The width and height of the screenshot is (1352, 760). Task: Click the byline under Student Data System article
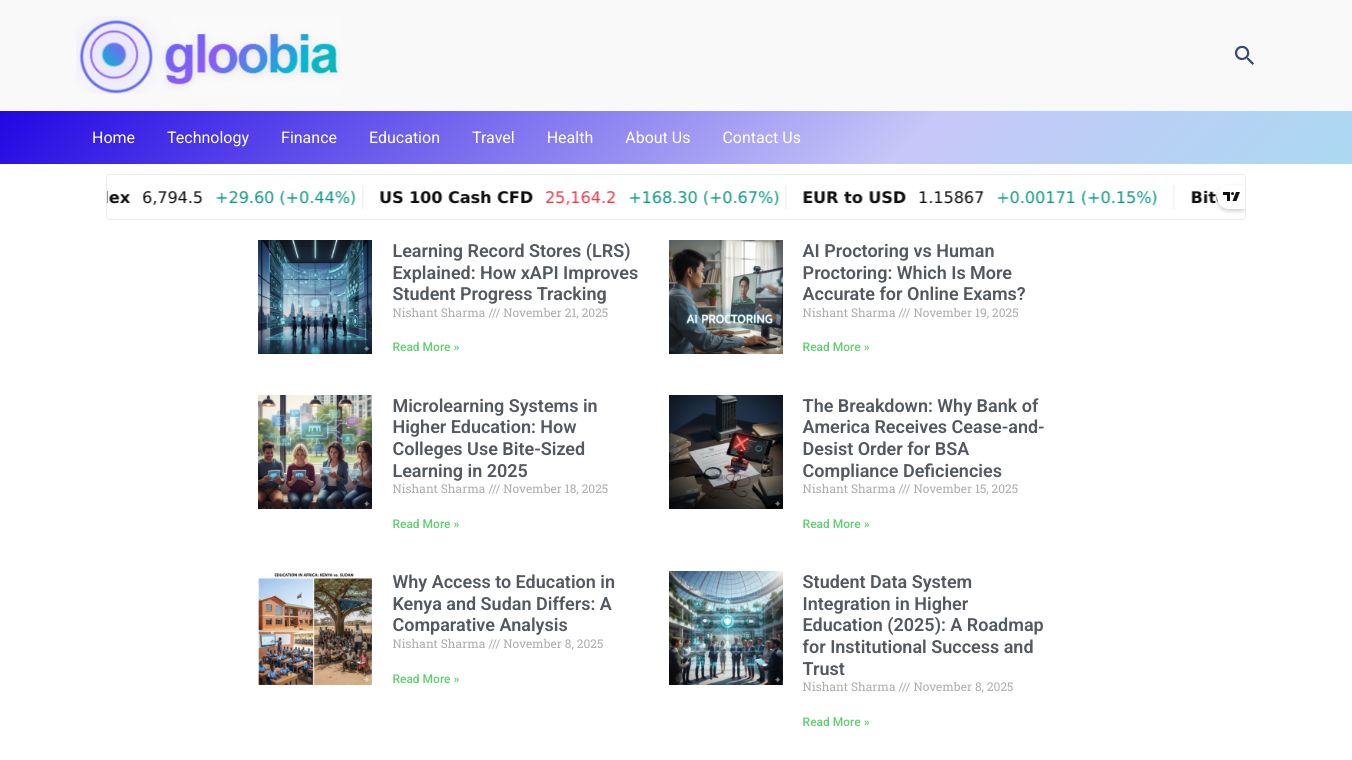(908, 687)
